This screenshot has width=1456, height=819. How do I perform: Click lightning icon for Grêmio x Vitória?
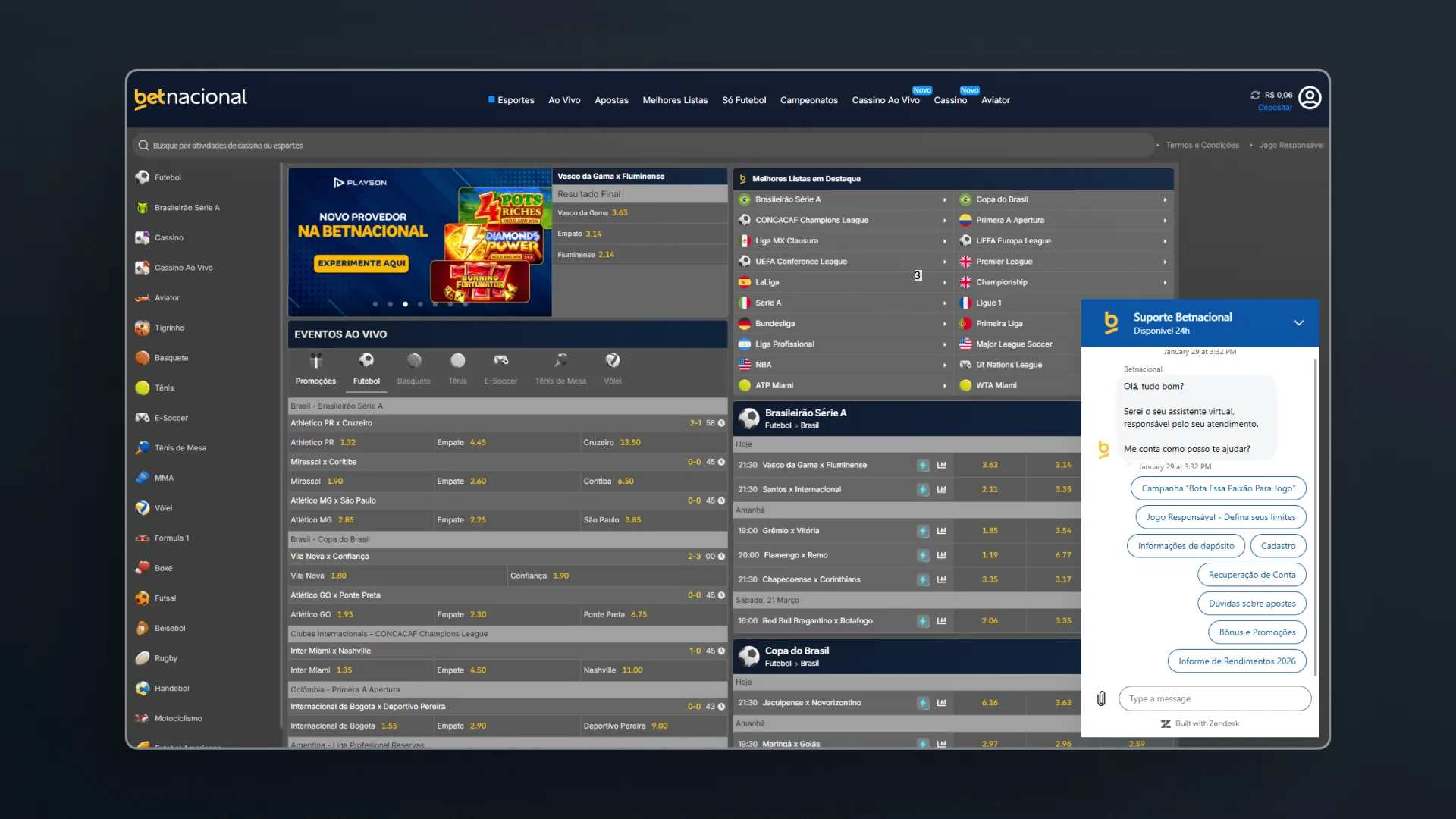pos(923,531)
